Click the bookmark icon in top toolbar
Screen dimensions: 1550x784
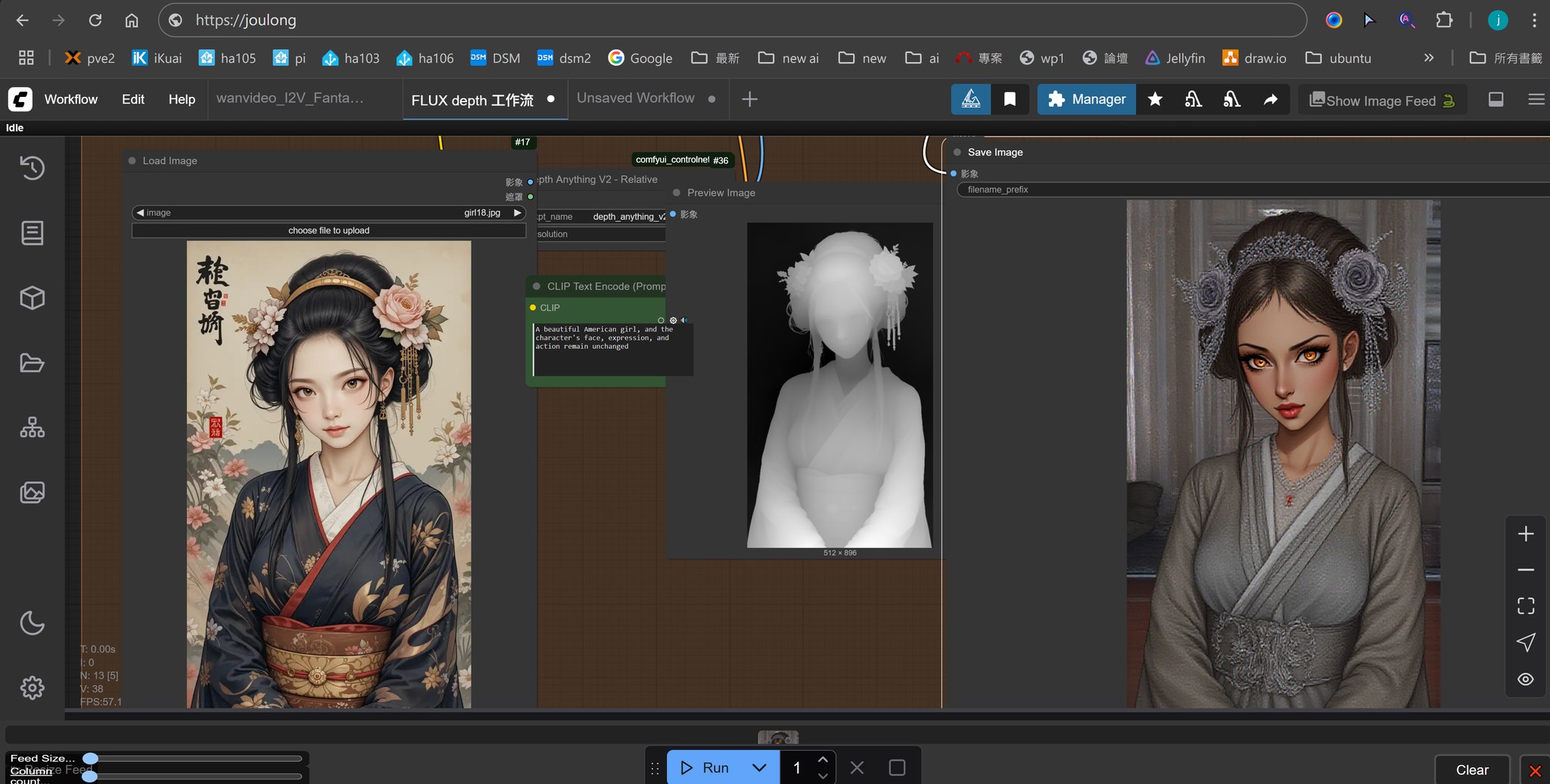(x=1010, y=99)
